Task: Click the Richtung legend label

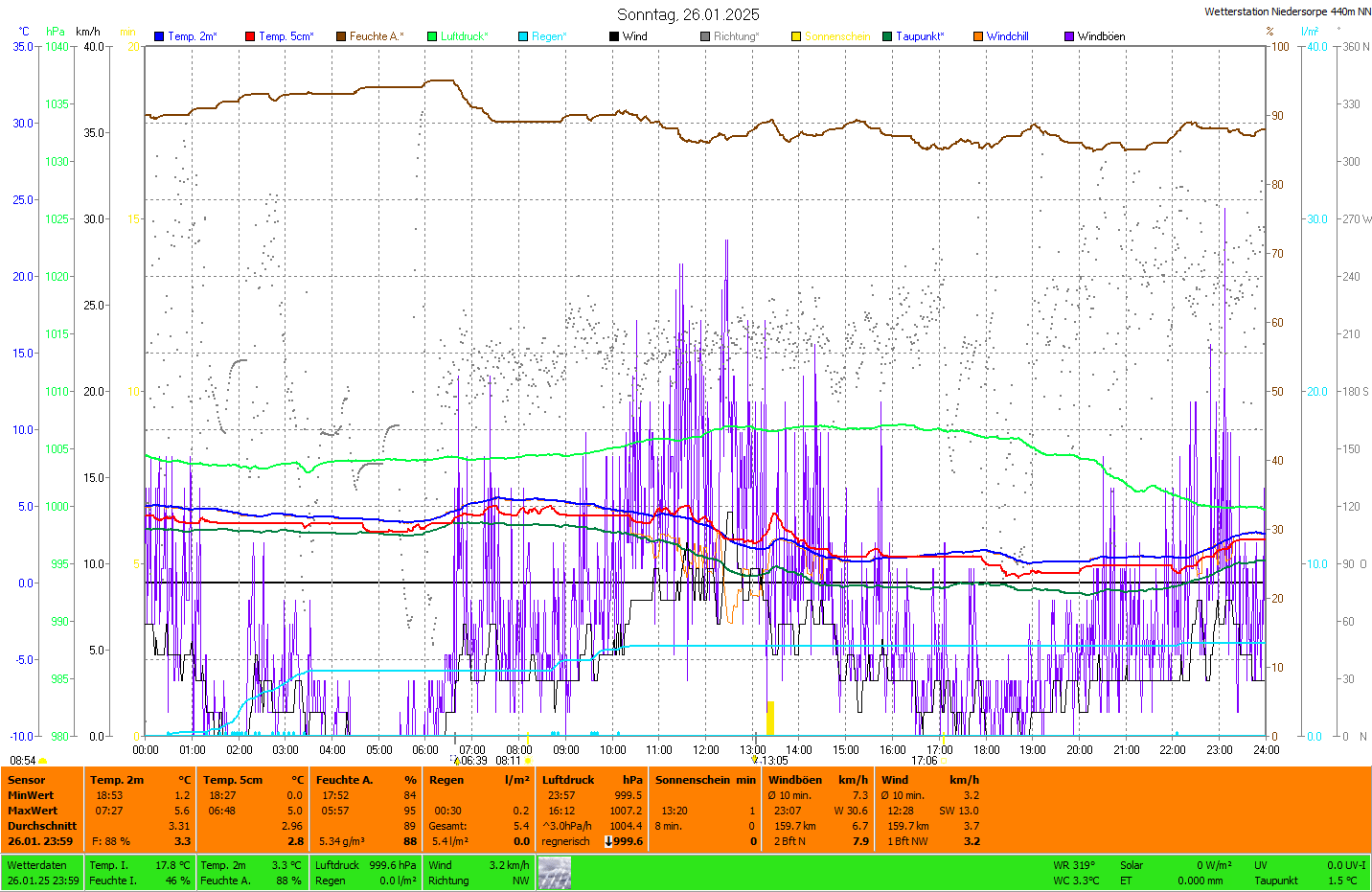Action: click(x=736, y=36)
